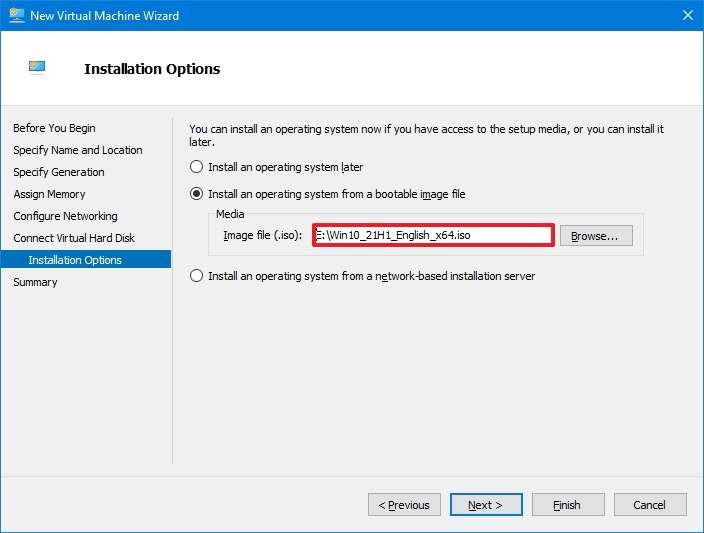
Task: Click the < Previous button
Action: (404, 505)
